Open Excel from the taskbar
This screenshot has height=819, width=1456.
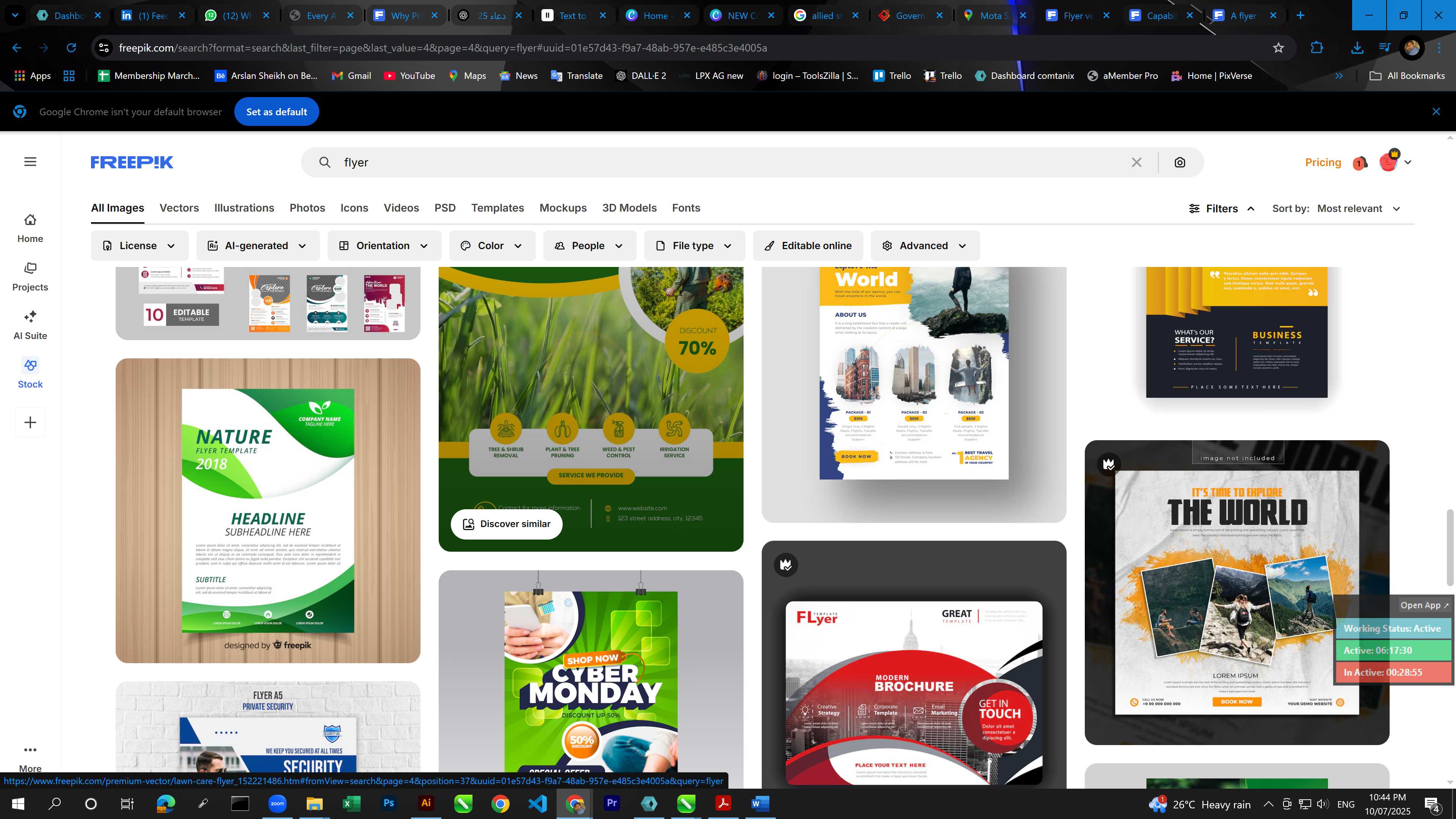351,803
